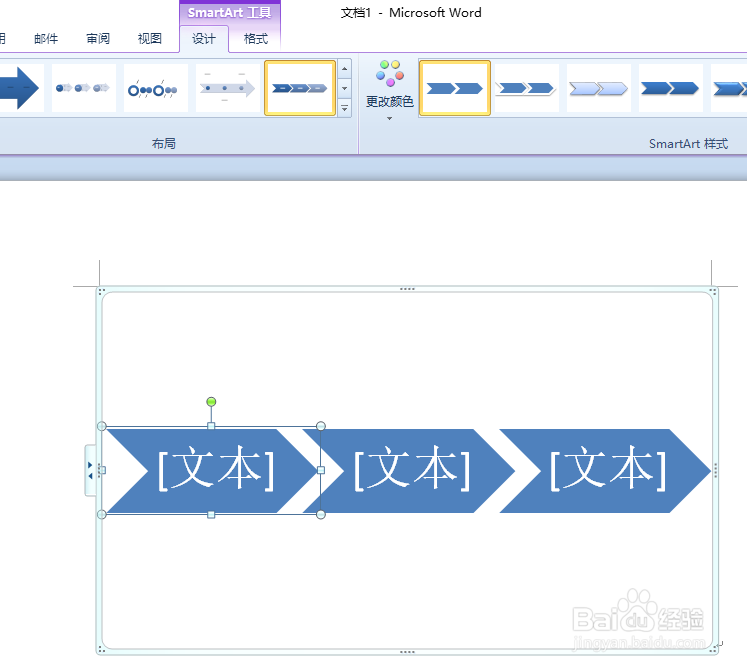Click the bottom-right corner handle of selected chevron

point(321,515)
